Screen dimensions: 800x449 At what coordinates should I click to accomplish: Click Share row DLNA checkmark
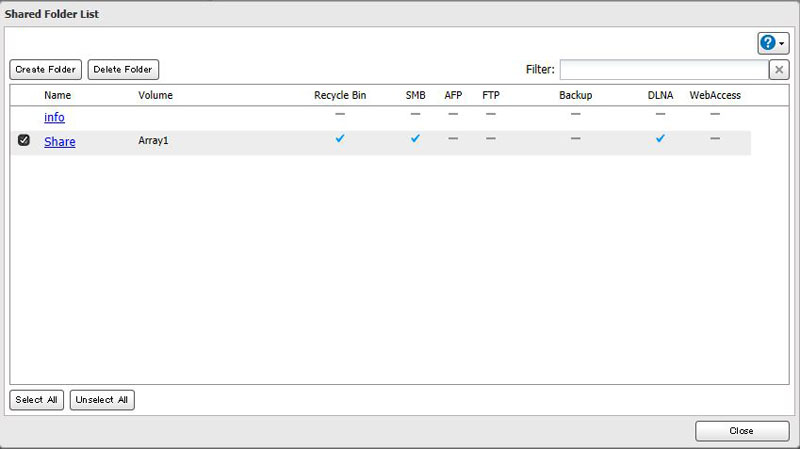[660, 138]
